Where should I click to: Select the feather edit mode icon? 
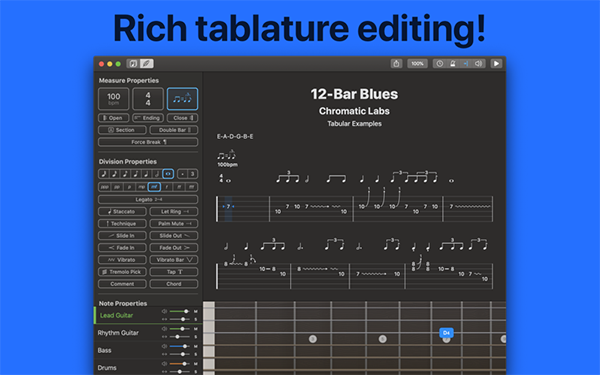coord(147,64)
